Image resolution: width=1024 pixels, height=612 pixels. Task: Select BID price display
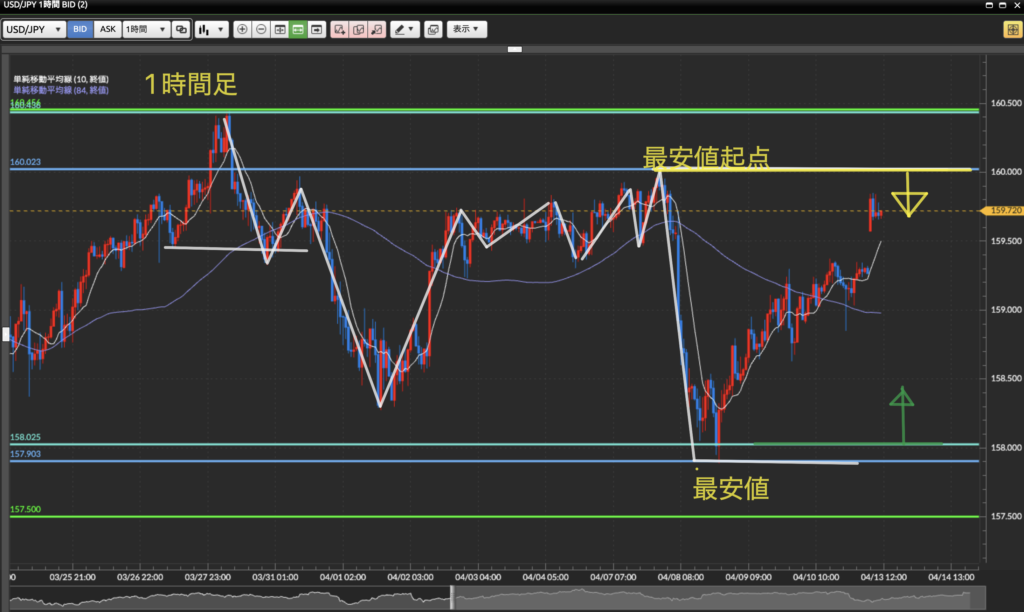[x=80, y=30]
